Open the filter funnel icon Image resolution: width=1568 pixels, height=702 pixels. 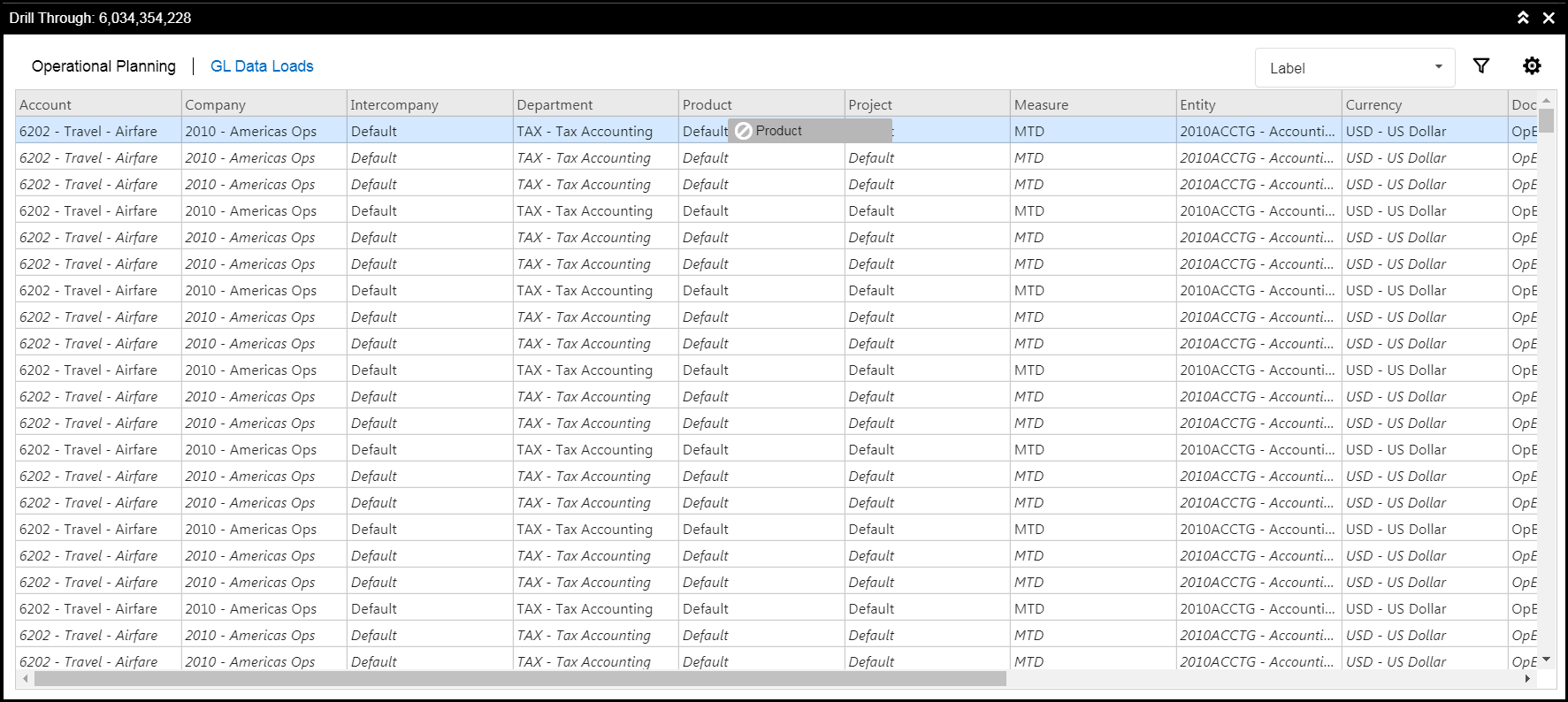pos(1481,65)
